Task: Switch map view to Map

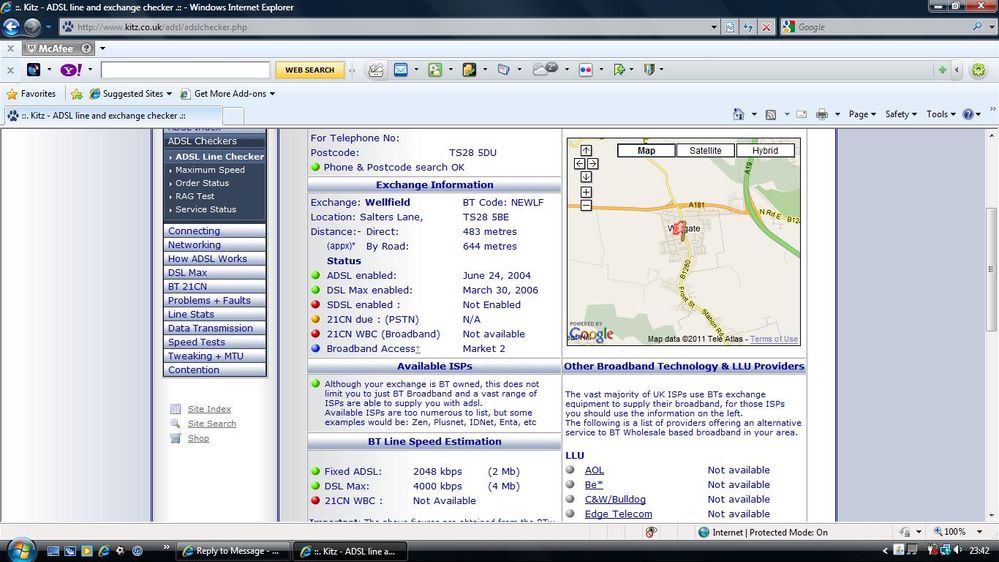Action: click(x=646, y=150)
